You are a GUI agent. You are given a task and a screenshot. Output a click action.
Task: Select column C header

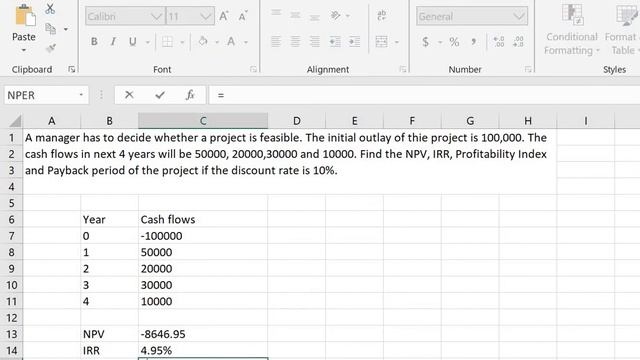[203, 121]
